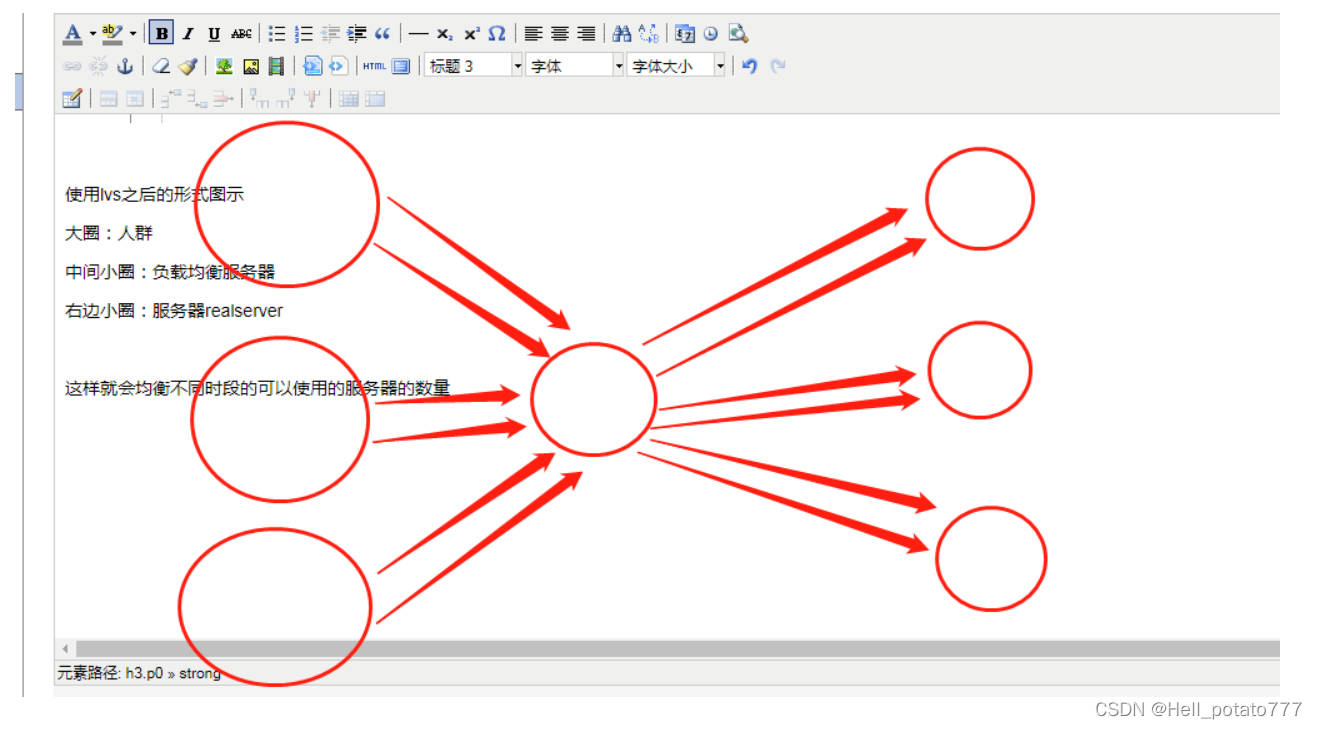Decrease indent with the outdent icon
The height and width of the screenshot is (729, 1317).
point(330,34)
